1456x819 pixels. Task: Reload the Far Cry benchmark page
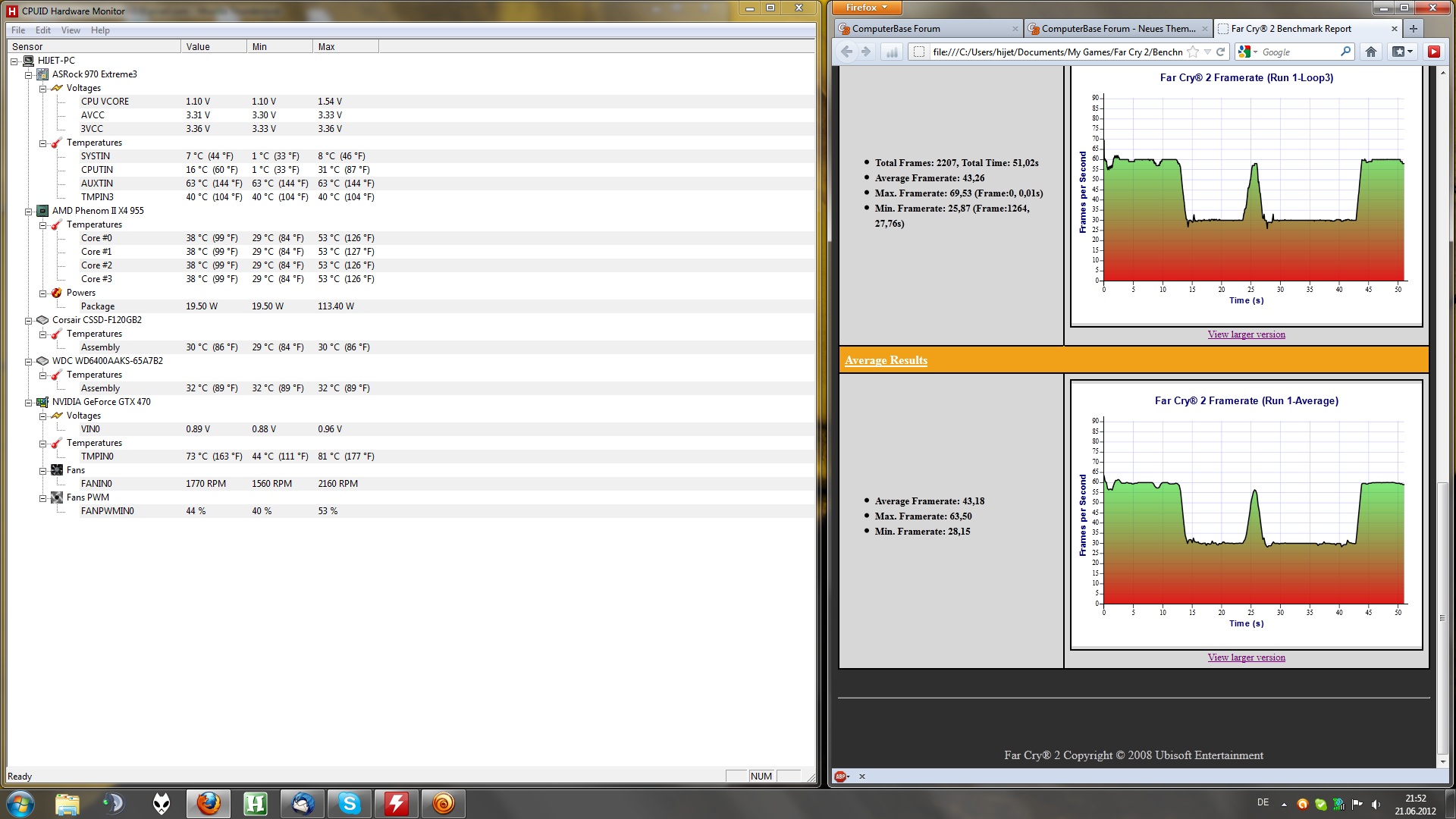pos(1221,52)
